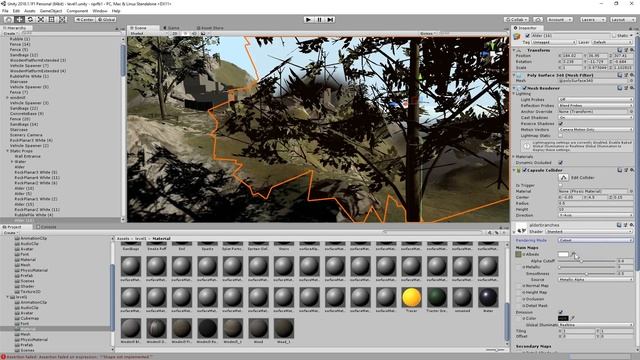Screen dimensions: 640x360
Task: Open the GameObject menu
Action: pyautogui.click(x=51, y=11)
